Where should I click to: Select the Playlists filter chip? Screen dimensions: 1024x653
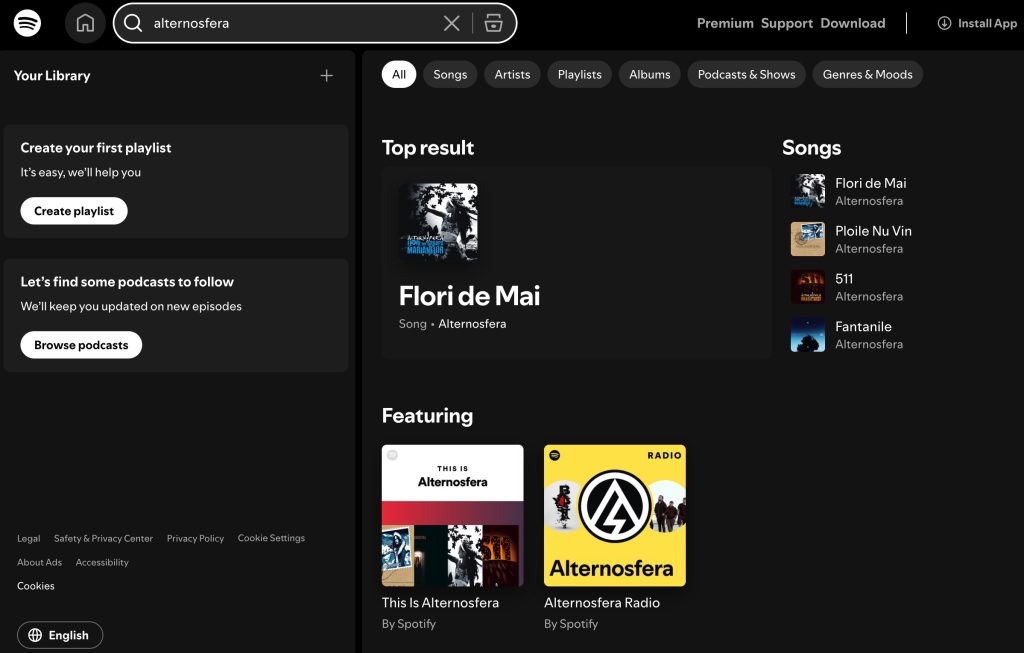coord(579,74)
